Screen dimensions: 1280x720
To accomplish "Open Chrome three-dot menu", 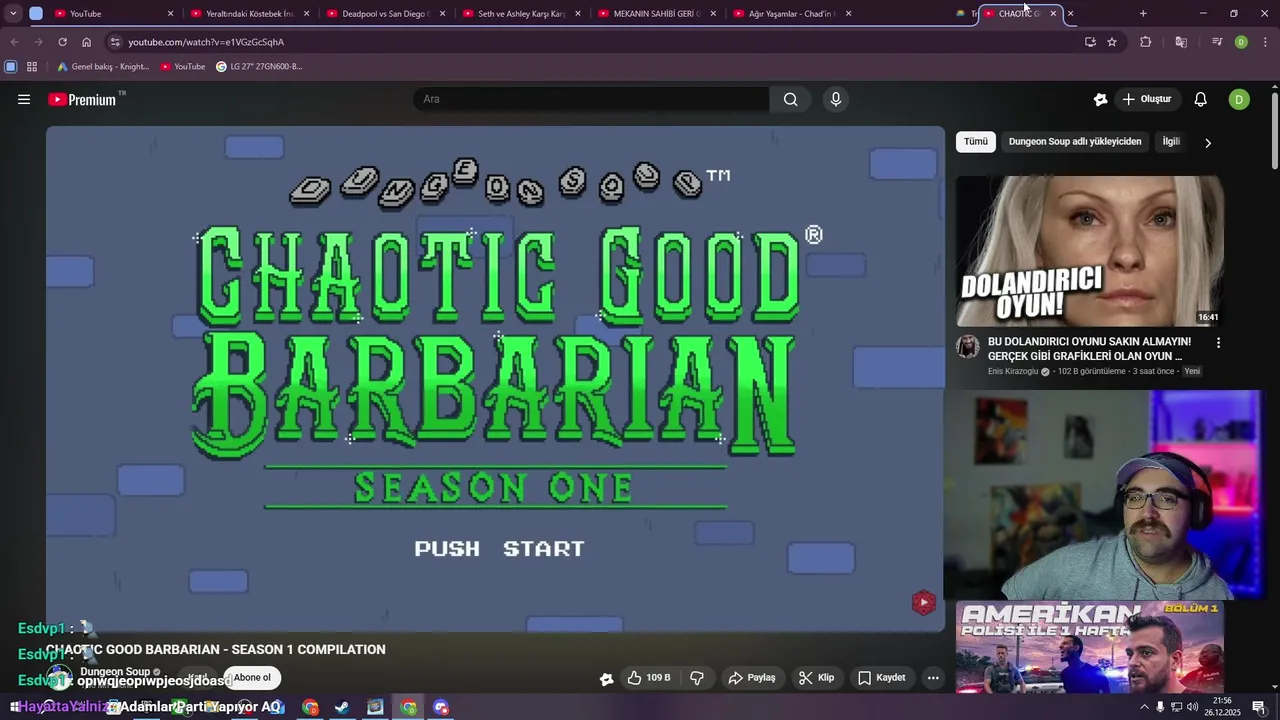I will (x=1266, y=42).
